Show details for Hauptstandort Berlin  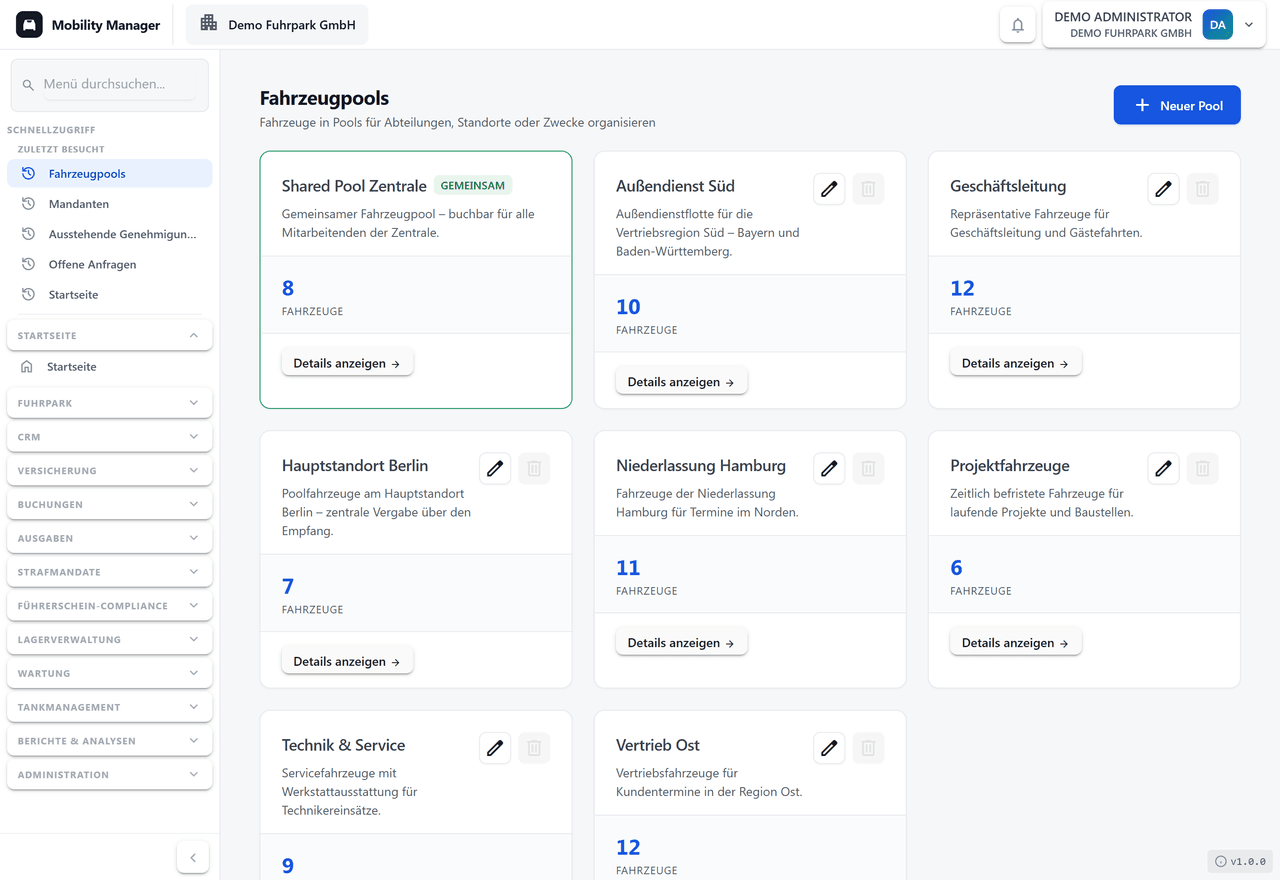[347, 661]
